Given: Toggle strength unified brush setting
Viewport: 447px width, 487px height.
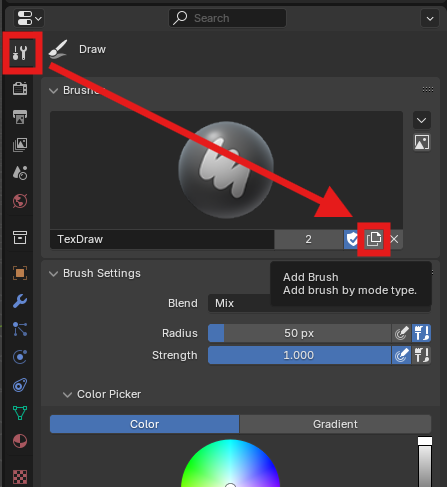Looking at the screenshot, I should pyautogui.click(x=422, y=355).
